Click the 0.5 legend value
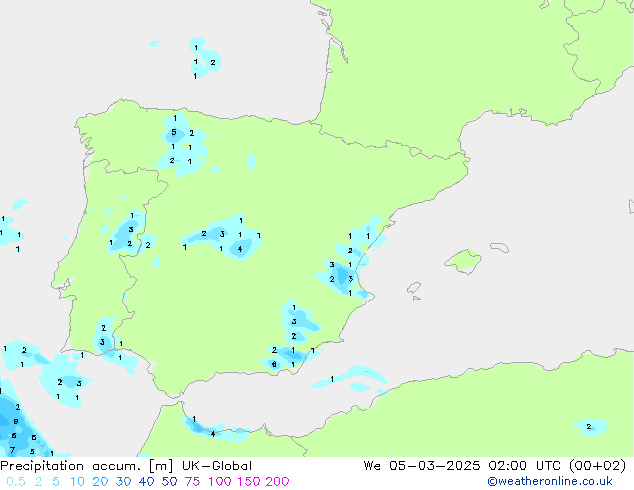634x490 pixels. click(16, 482)
